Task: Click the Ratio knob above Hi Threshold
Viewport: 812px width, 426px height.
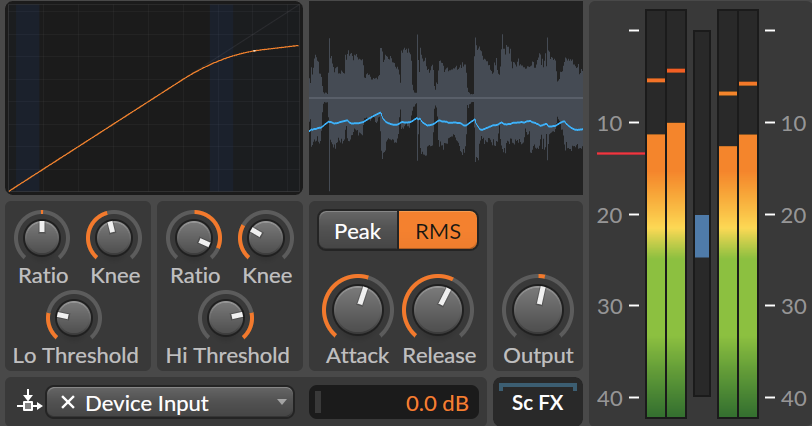Action: point(194,238)
